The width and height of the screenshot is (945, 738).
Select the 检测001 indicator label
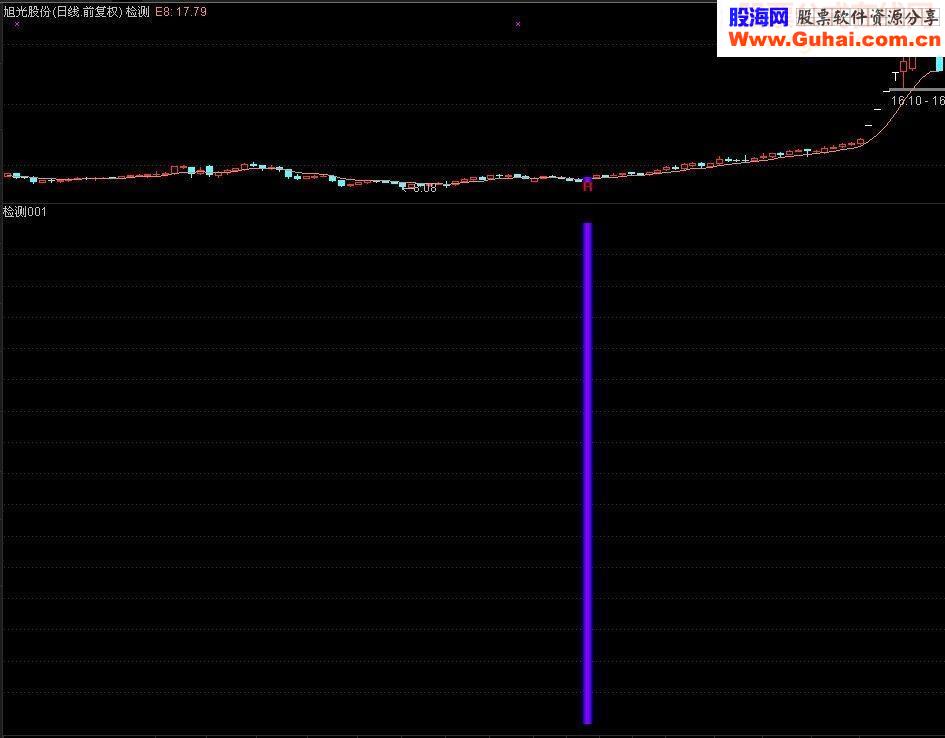(25, 211)
